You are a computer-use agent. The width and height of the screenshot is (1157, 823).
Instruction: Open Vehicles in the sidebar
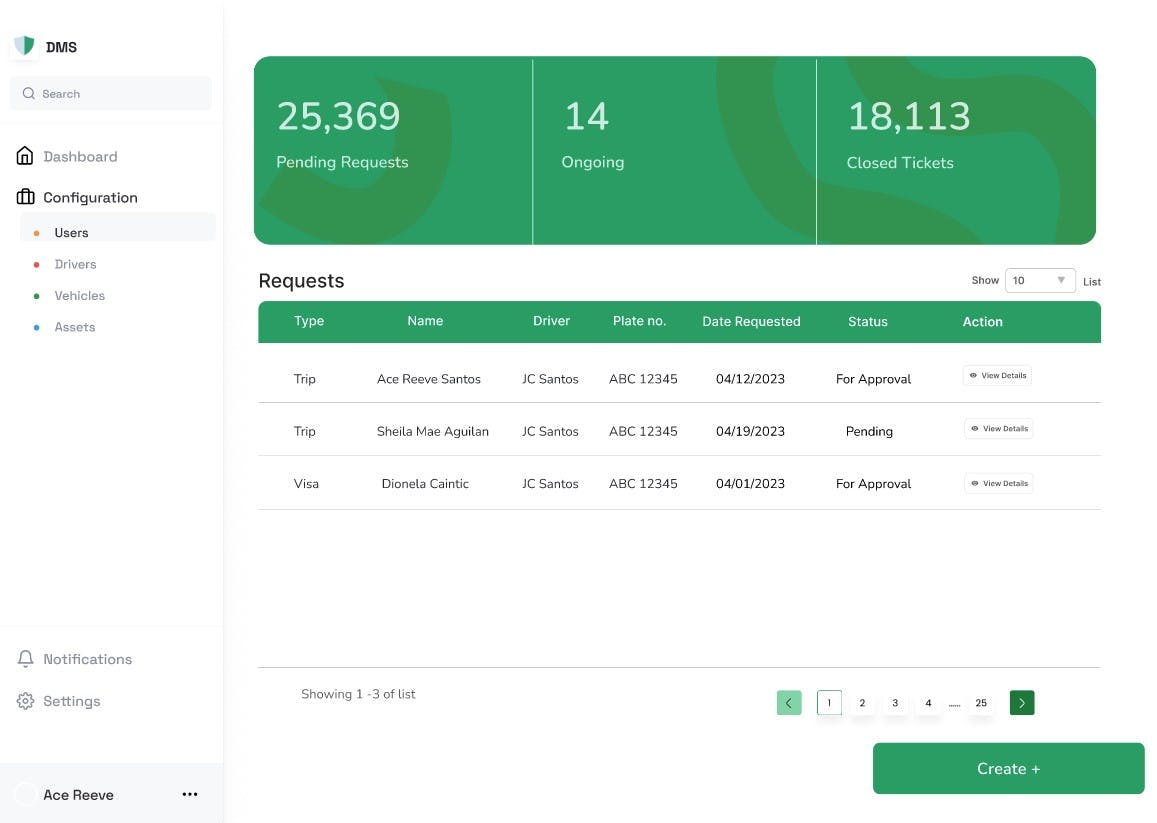(x=79, y=296)
